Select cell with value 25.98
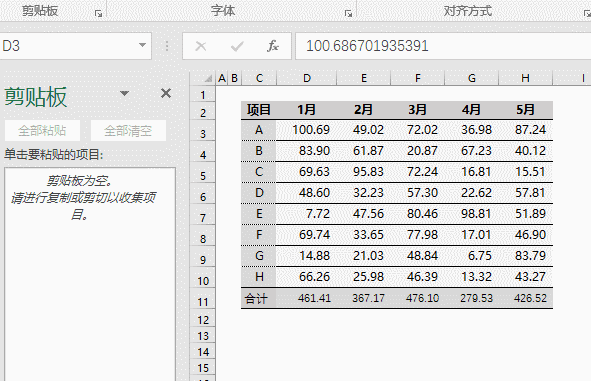Screen dimensions: 591x381 pos(364,277)
